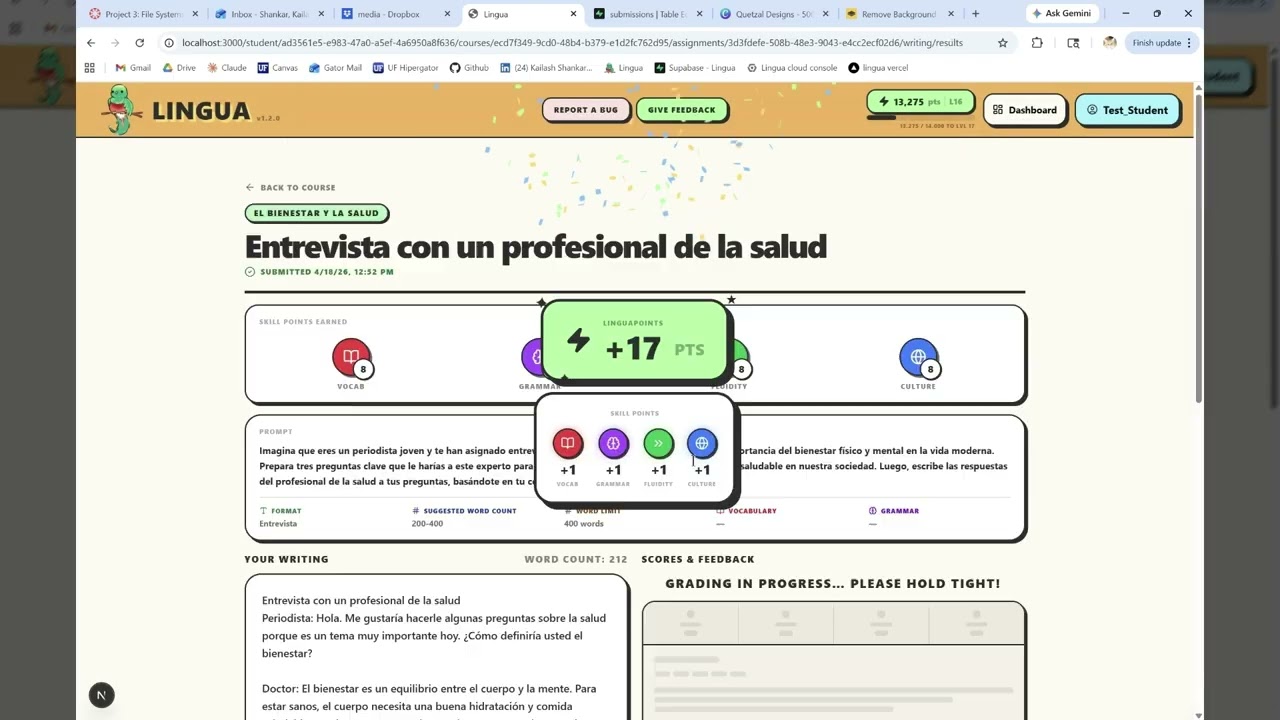Click the Report a Bug button
This screenshot has height=720, width=1280.
(x=586, y=110)
